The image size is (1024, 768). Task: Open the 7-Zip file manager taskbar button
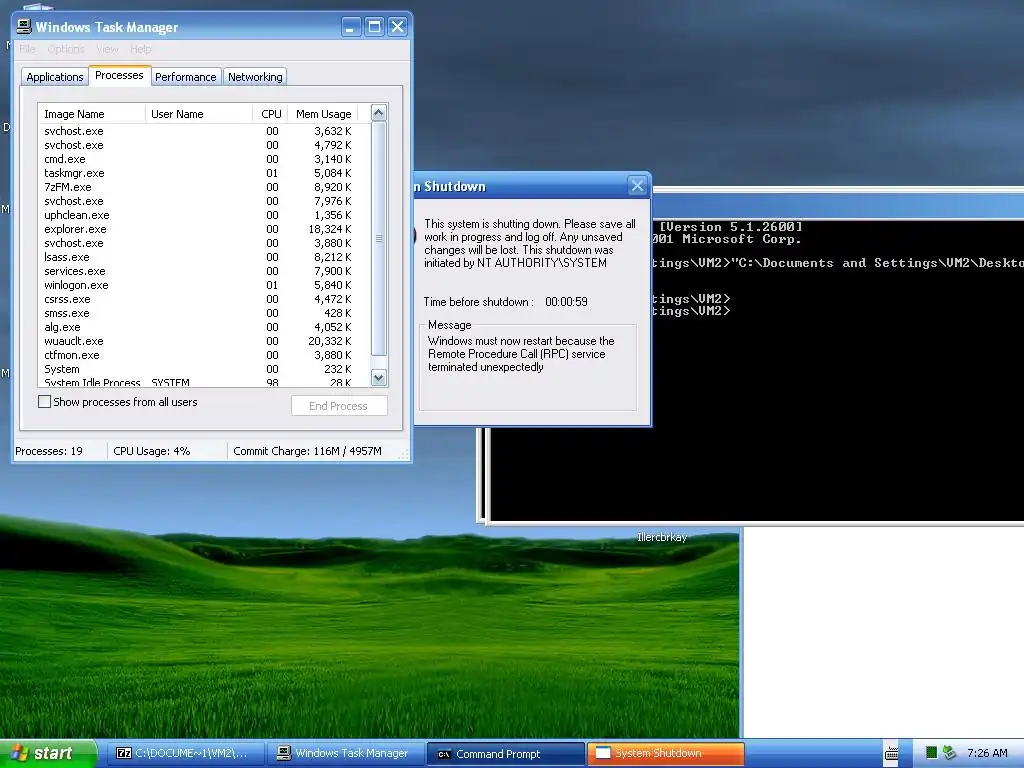point(185,753)
